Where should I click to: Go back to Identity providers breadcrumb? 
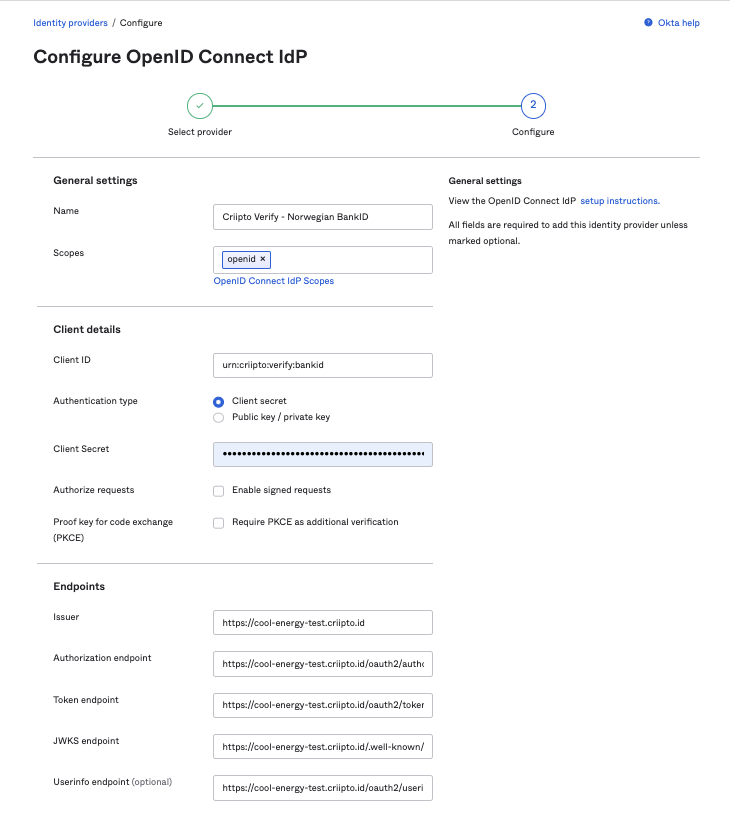[x=70, y=22]
